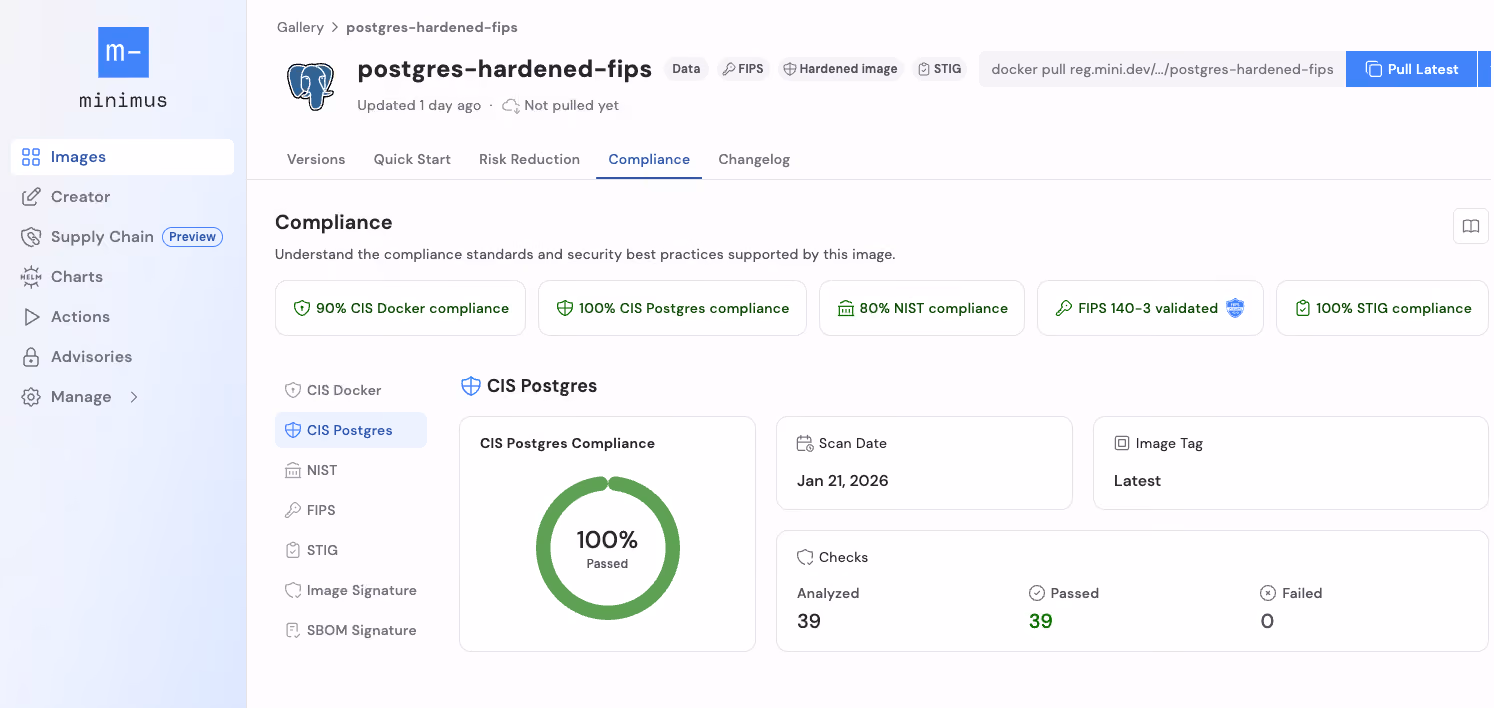
Task: Open the Creator pencil icon
Action: pos(31,197)
